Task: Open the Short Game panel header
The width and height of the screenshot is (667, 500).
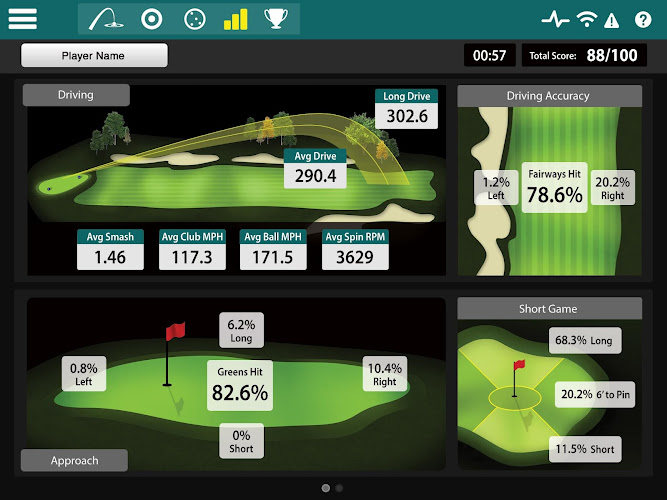Action: coord(549,309)
